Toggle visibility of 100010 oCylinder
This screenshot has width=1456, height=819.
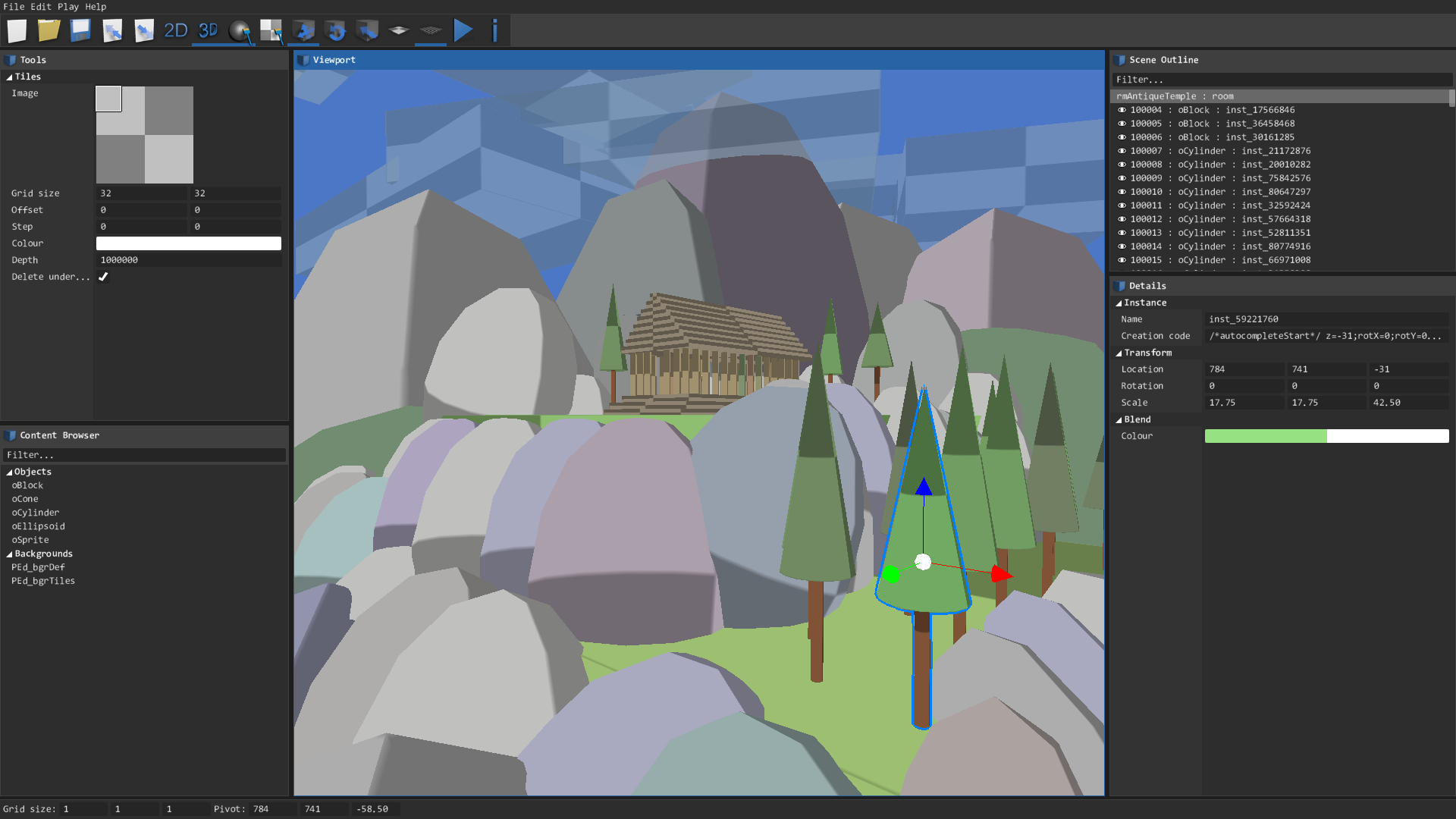click(1122, 192)
